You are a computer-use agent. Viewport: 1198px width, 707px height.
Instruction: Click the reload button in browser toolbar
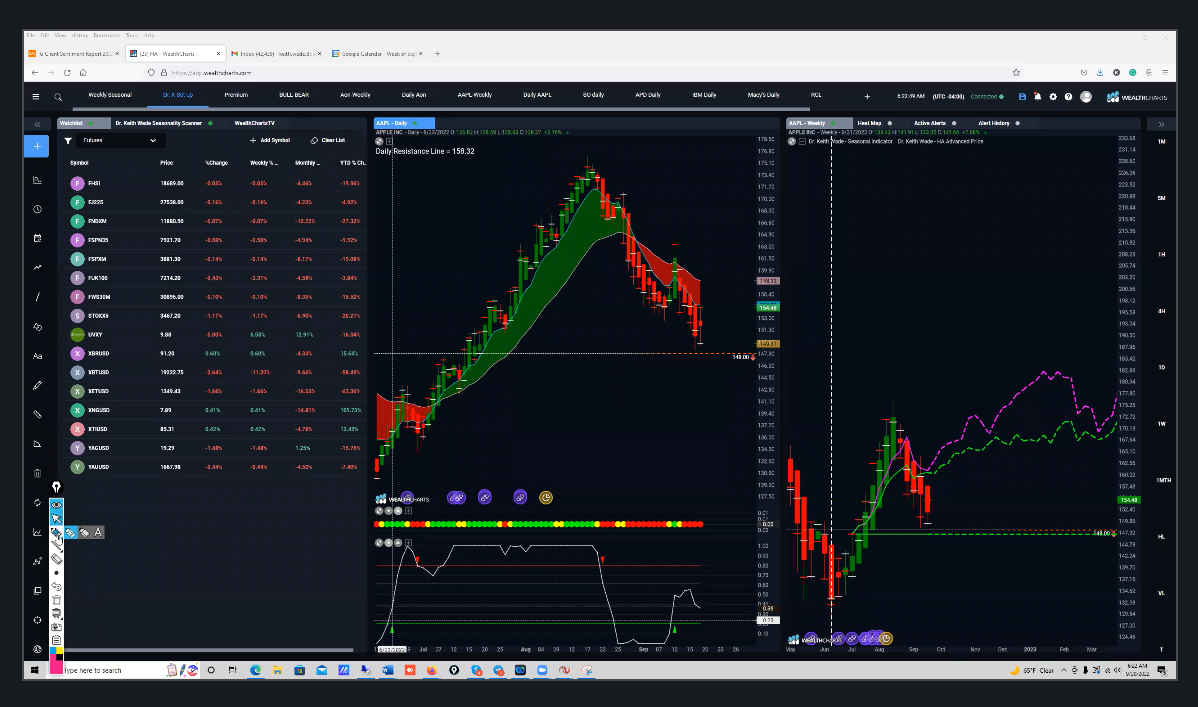[x=67, y=73]
